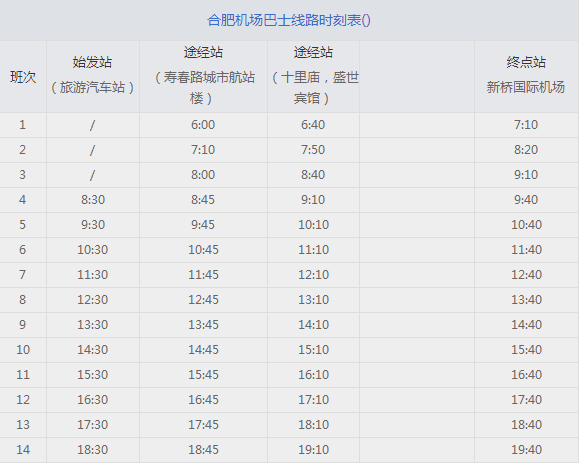Click row number 14 in the 班次 column
Image resolution: width=580 pixels, height=463 pixels.
[x=23, y=450]
